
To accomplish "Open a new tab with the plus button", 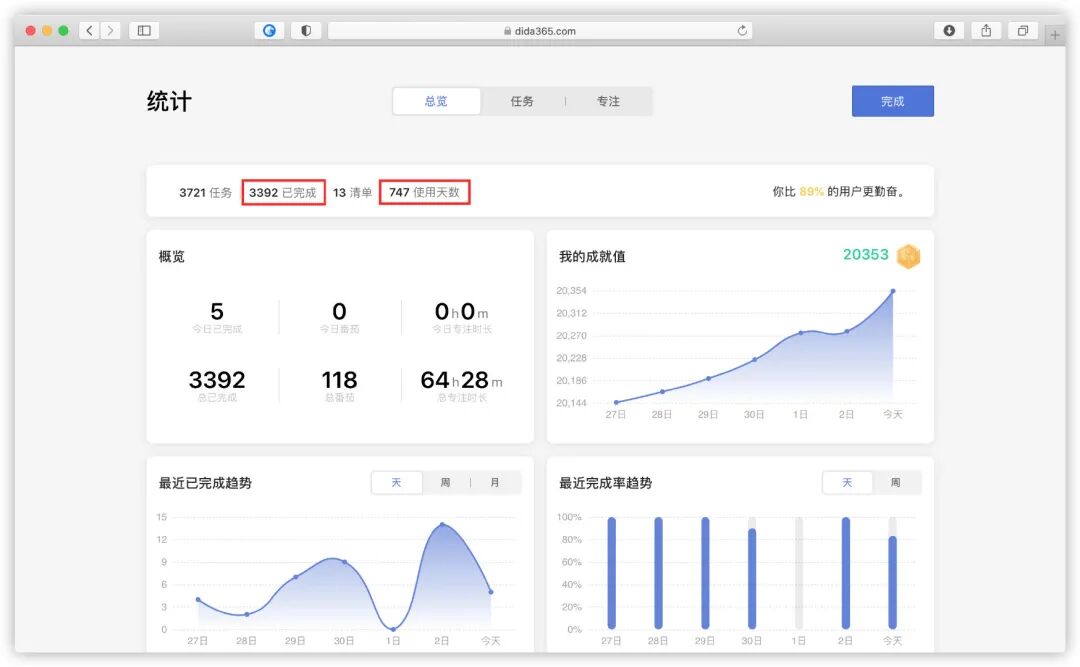I will click(1055, 34).
